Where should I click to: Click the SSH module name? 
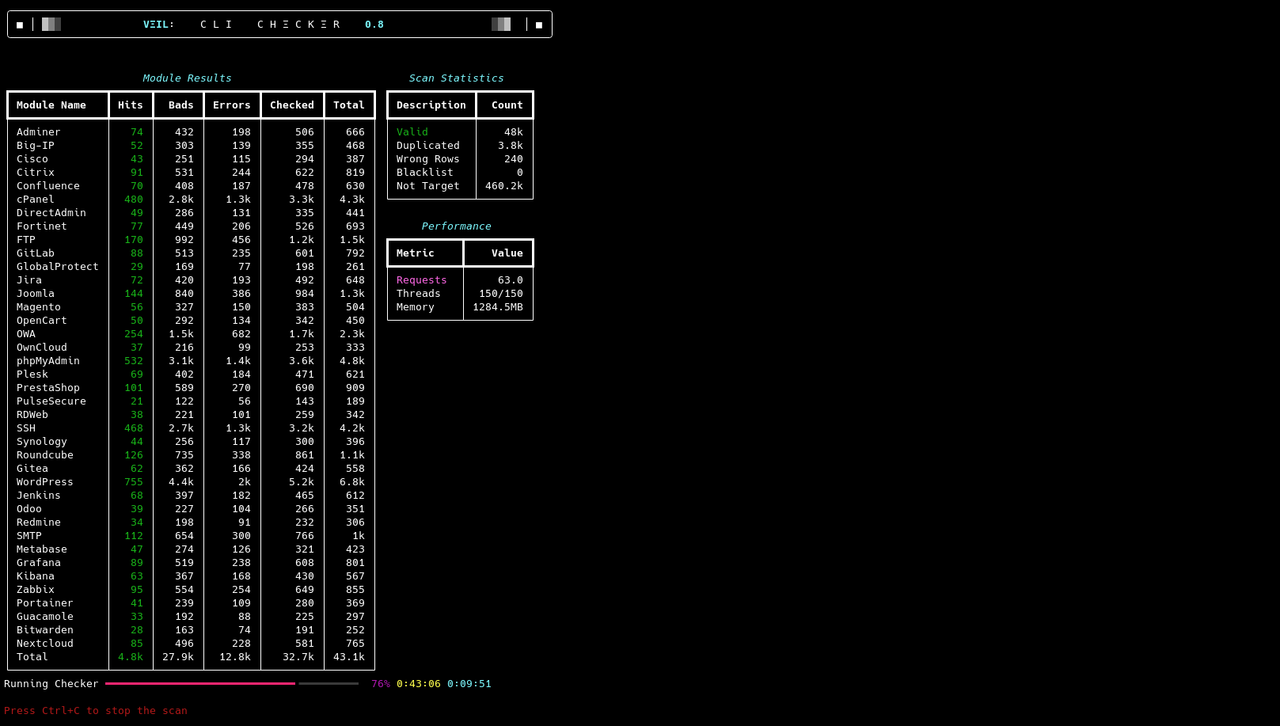click(x=26, y=428)
